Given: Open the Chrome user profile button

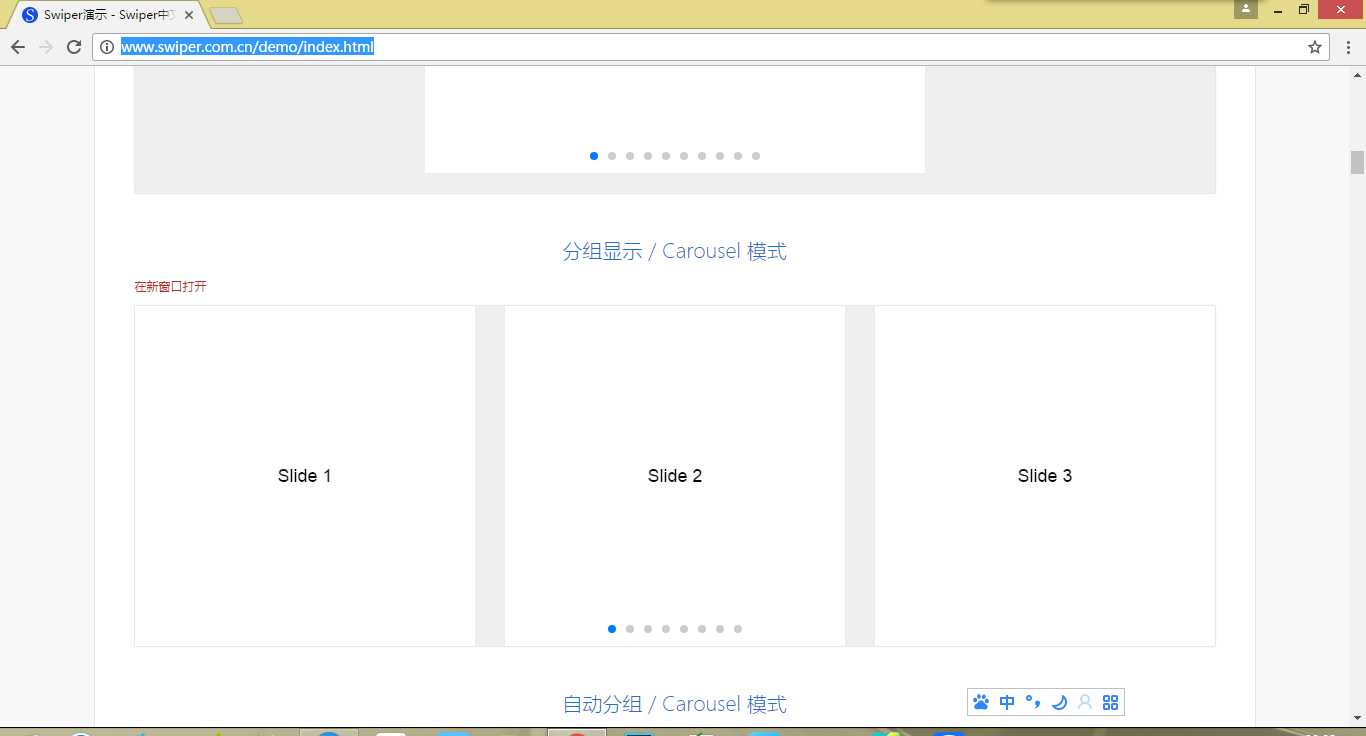Looking at the screenshot, I should tap(1246, 9).
